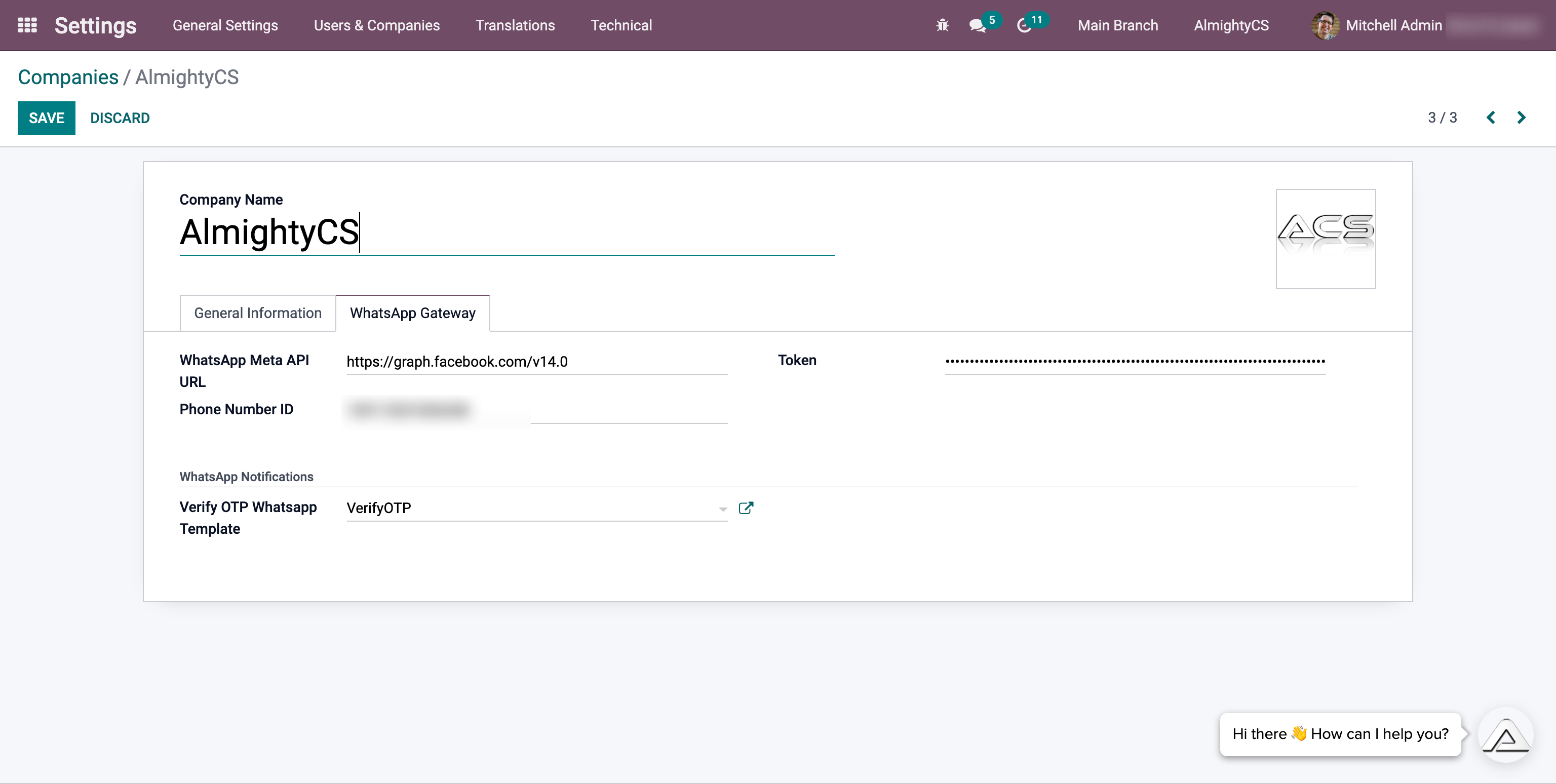The width and height of the screenshot is (1556, 784).
Task: Open Main Branch switcher menu
Action: click(x=1117, y=25)
